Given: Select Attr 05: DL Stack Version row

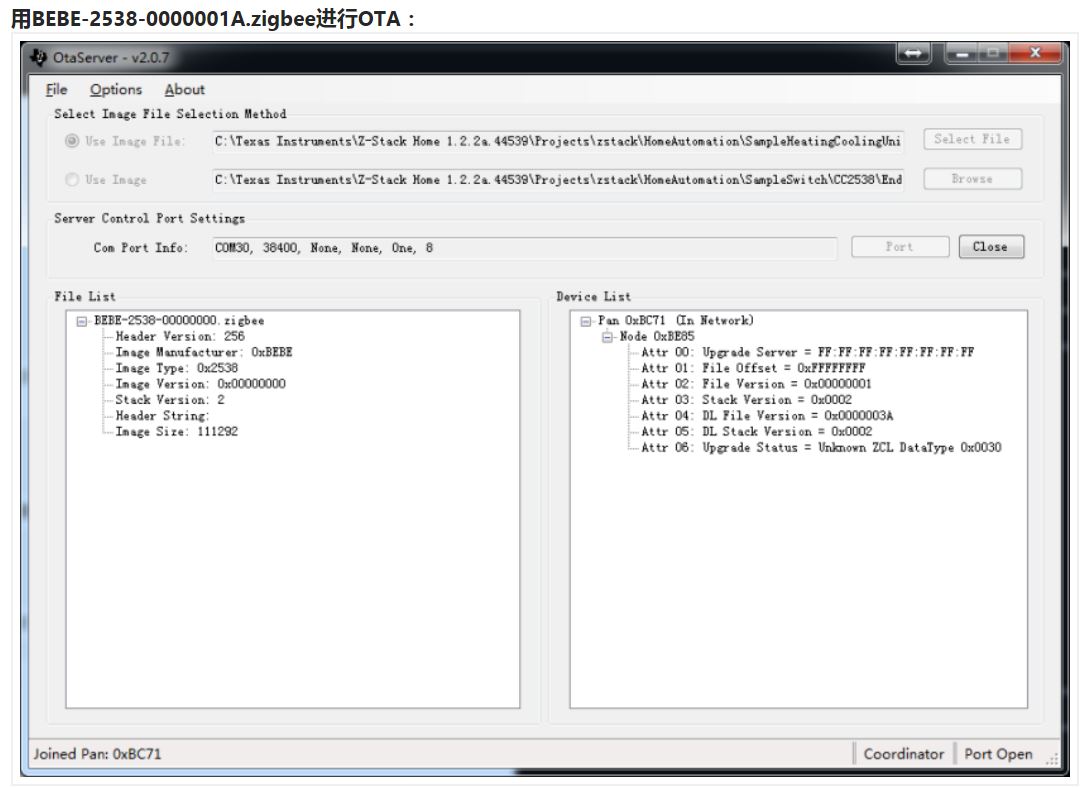Looking at the screenshot, I should [756, 432].
